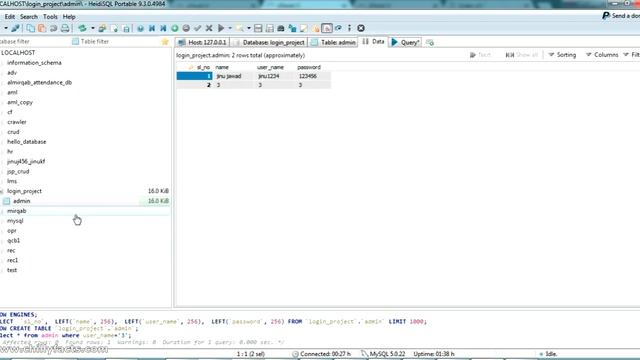Select almirqab_attendance_db database
Screen dimensions: 640x360
click(x=39, y=82)
